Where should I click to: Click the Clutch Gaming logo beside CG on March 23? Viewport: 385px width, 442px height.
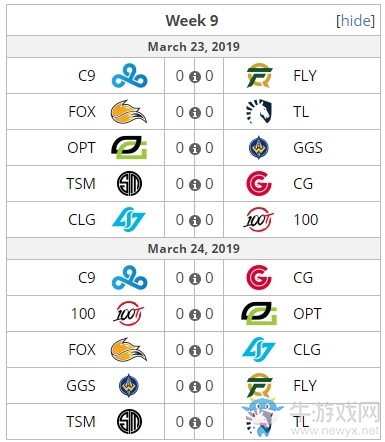coord(259,184)
